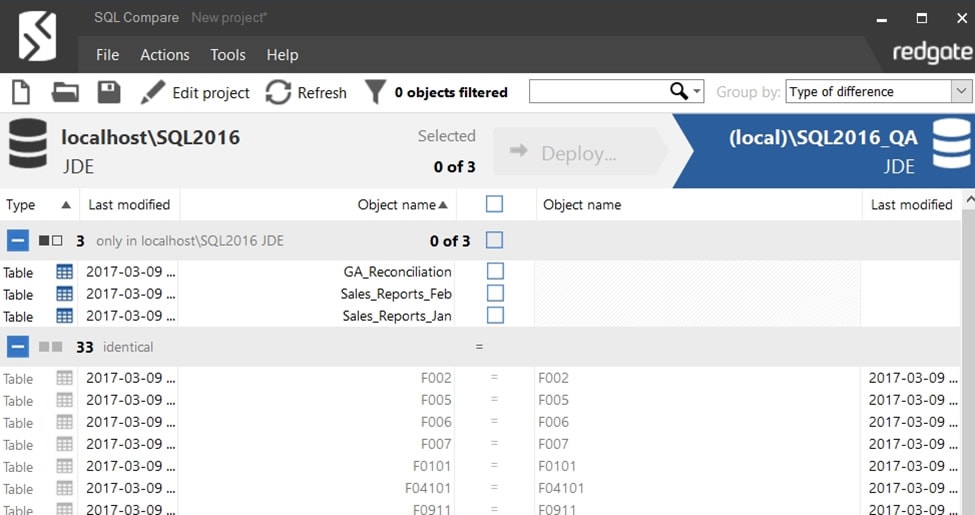The image size is (975, 515).
Task: Click table icon in the F04101 row
Action: [x=64, y=488]
